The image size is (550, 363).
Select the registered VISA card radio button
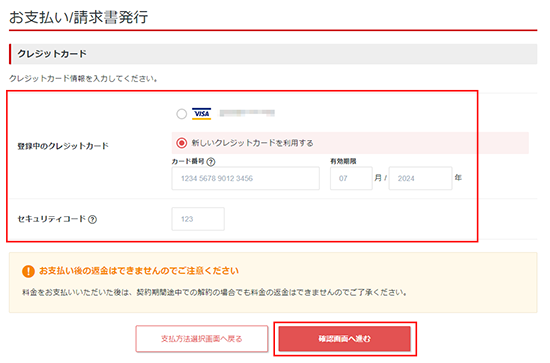pyautogui.click(x=181, y=114)
